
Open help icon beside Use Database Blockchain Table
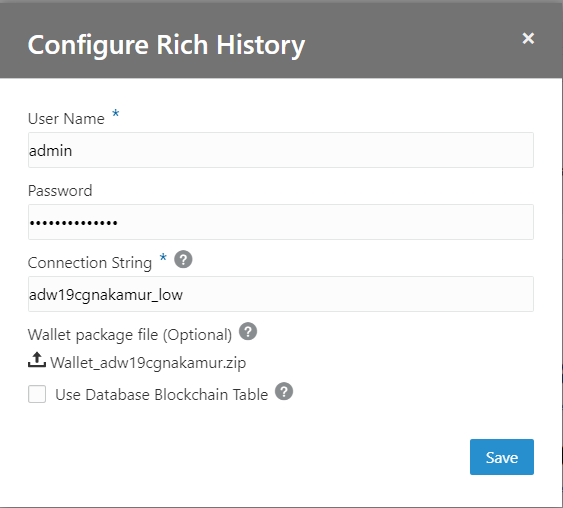click(284, 391)
